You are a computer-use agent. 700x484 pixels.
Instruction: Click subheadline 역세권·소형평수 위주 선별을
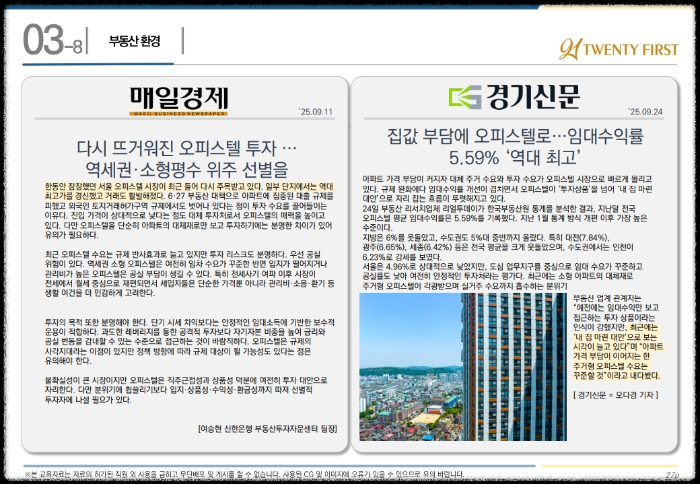coord(187,169)
